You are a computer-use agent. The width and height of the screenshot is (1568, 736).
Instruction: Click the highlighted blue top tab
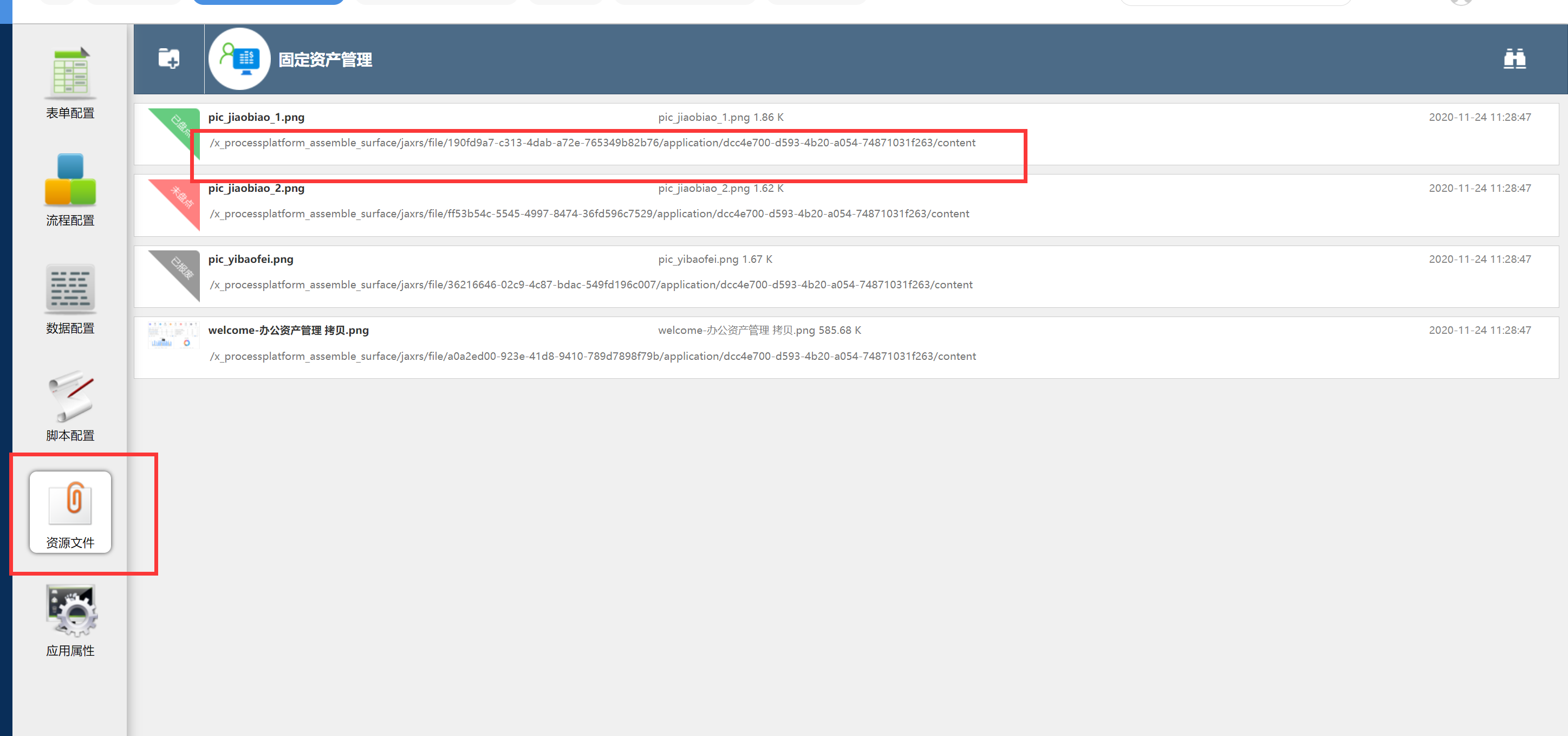[x=269, y=2]
